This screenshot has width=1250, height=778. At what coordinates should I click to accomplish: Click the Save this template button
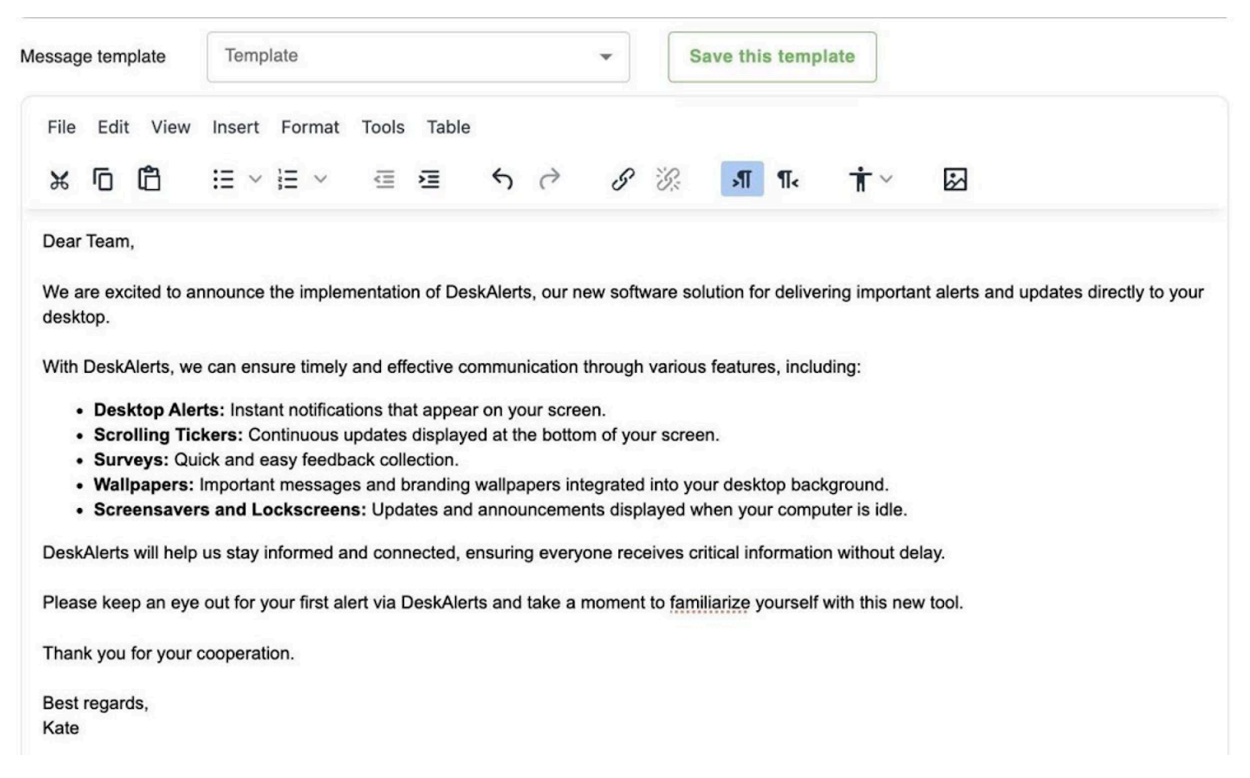click(x=772, y=57)
